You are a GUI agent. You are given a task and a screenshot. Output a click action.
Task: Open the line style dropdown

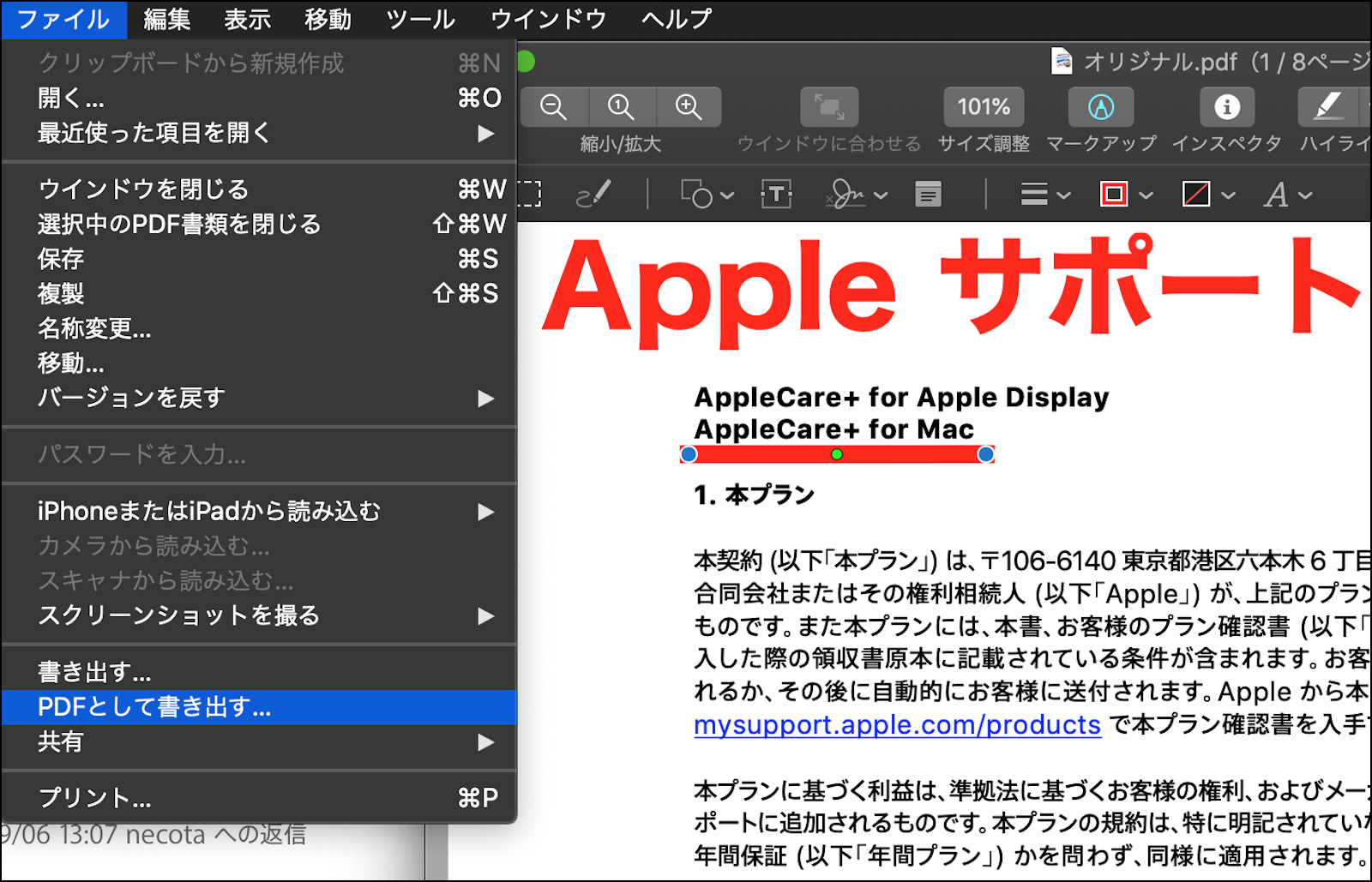click(1044, 195)
